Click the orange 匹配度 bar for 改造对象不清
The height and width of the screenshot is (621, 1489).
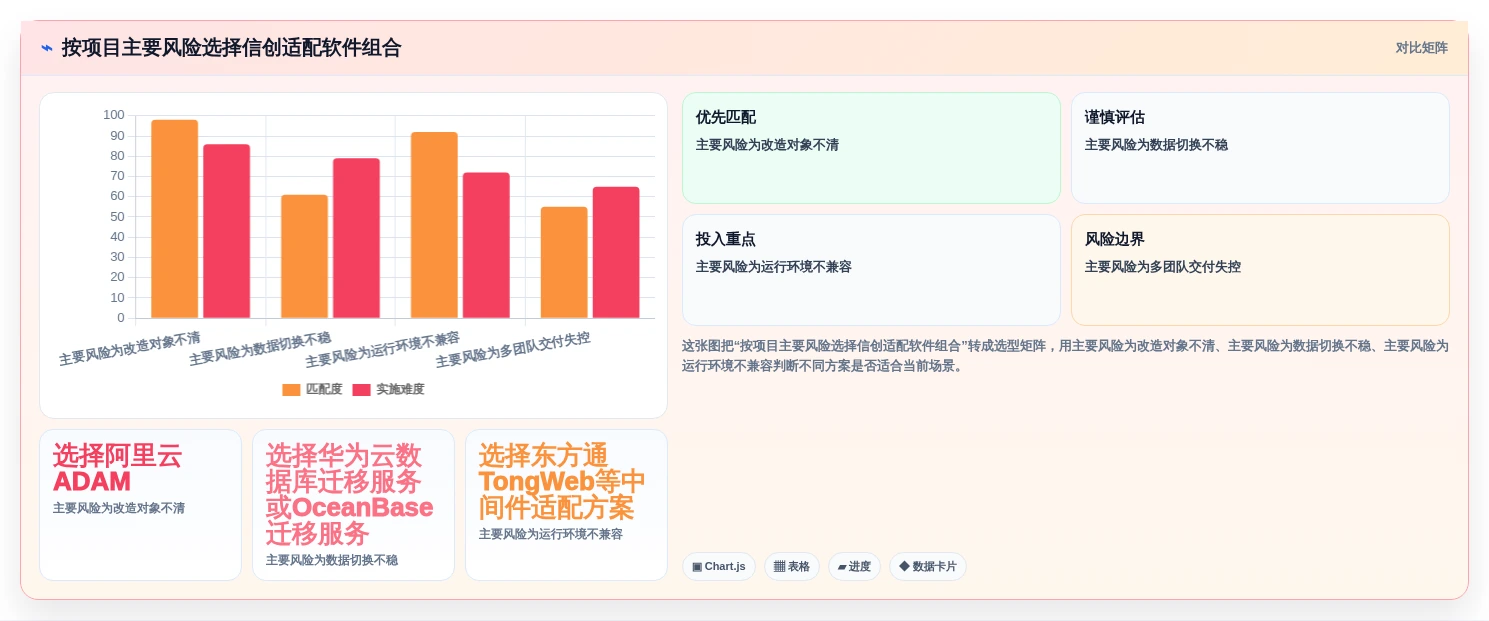pyautogui.click(x=175, y=219)
